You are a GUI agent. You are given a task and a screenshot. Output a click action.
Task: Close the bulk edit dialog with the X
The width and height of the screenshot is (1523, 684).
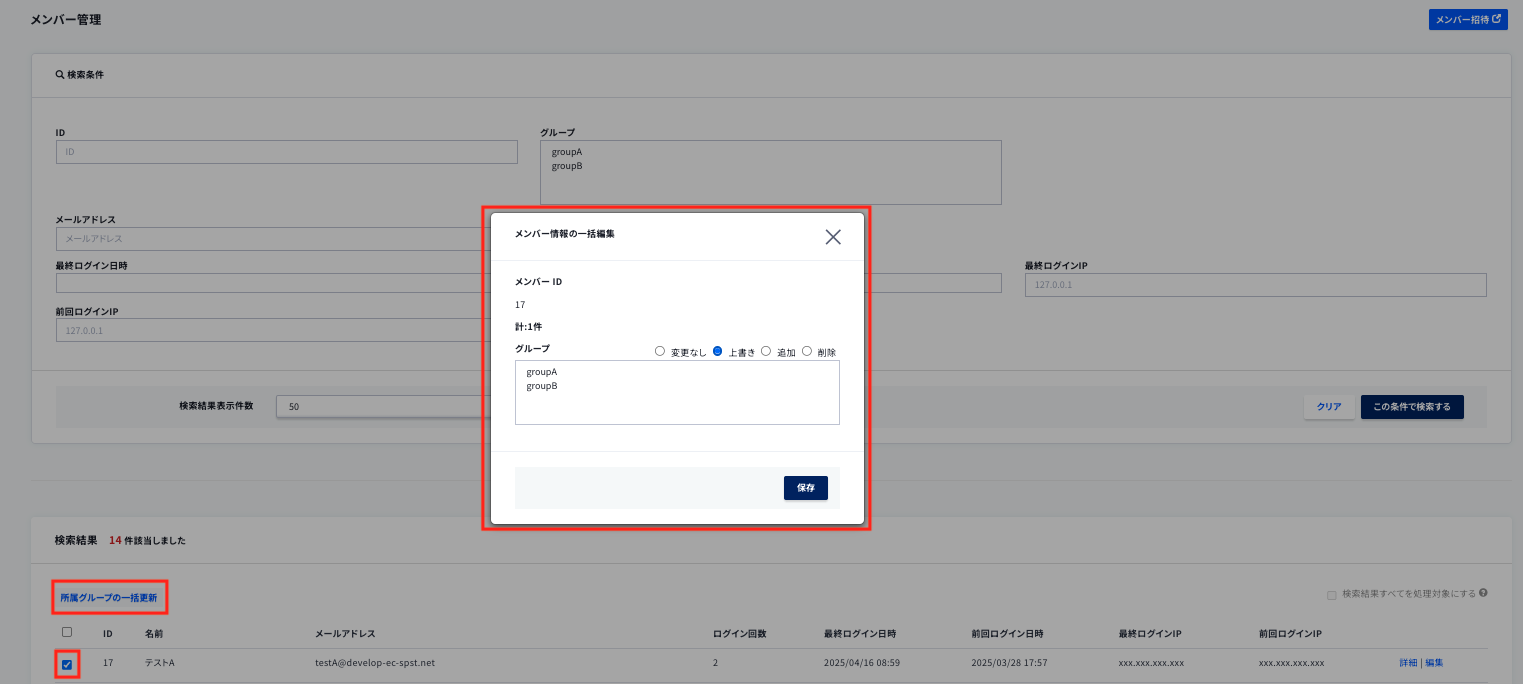[833, 237]
